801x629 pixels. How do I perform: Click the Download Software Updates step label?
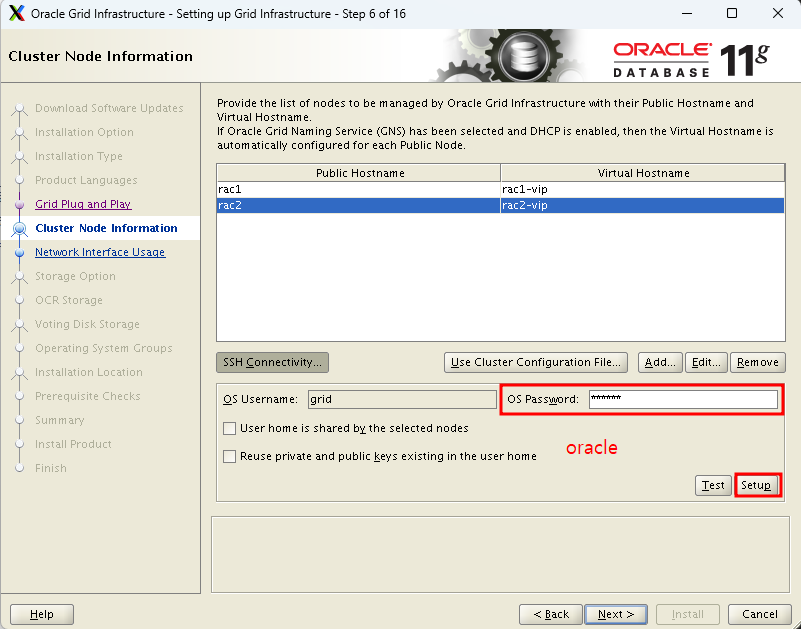[109, 108]
